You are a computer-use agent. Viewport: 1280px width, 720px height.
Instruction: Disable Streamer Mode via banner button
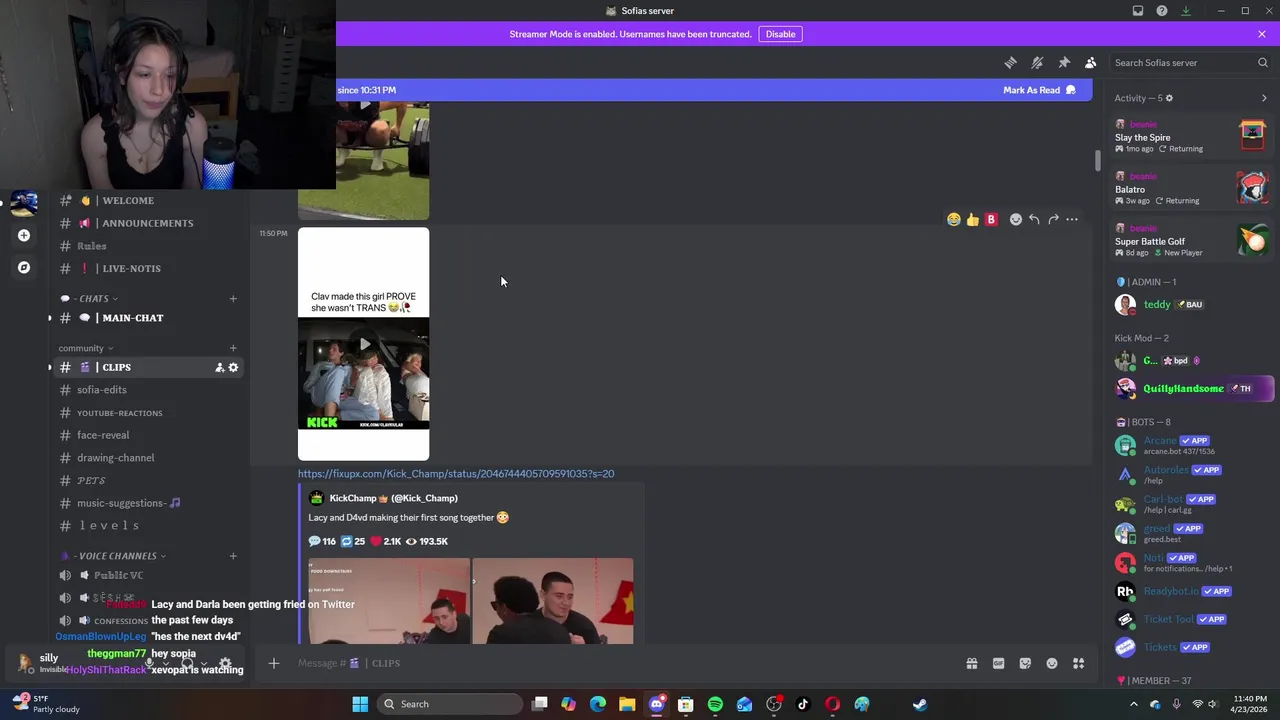click(x=780, y=34)
